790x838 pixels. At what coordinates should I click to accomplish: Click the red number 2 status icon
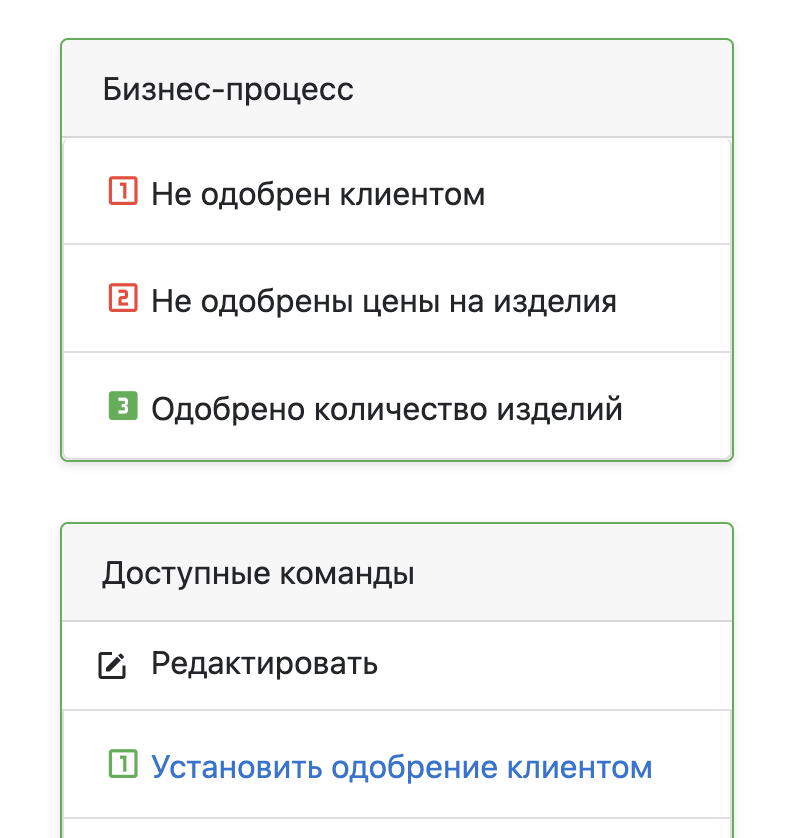[121, 299]
